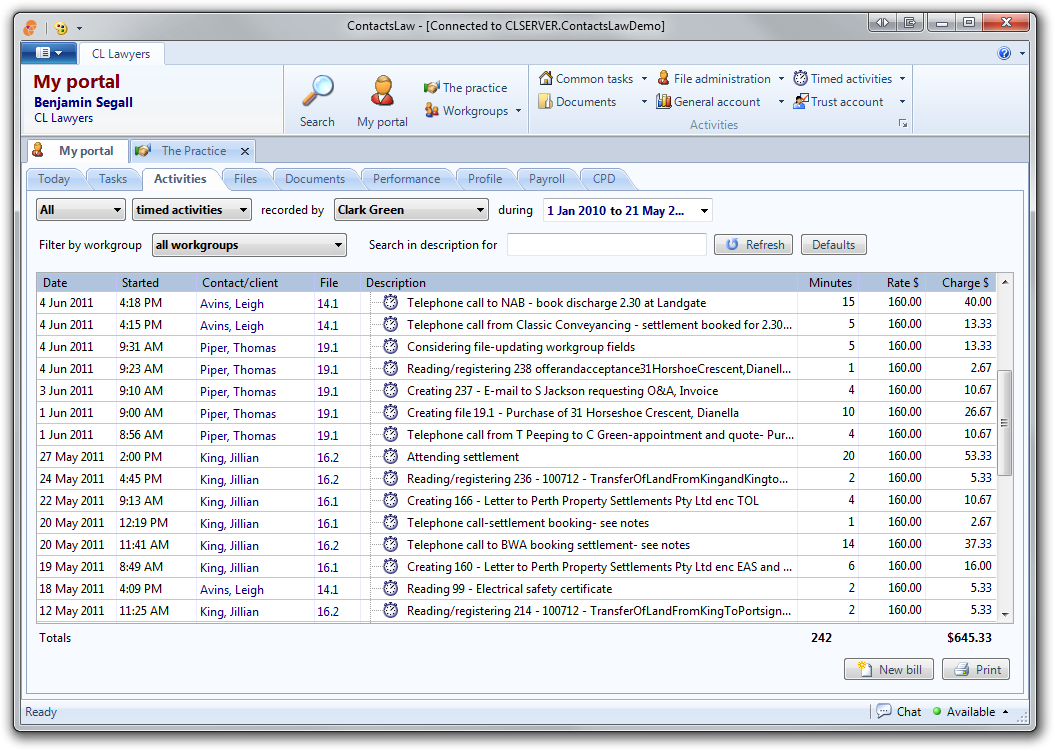Click the Print button
1055x751 pixels.
[976, 670]
